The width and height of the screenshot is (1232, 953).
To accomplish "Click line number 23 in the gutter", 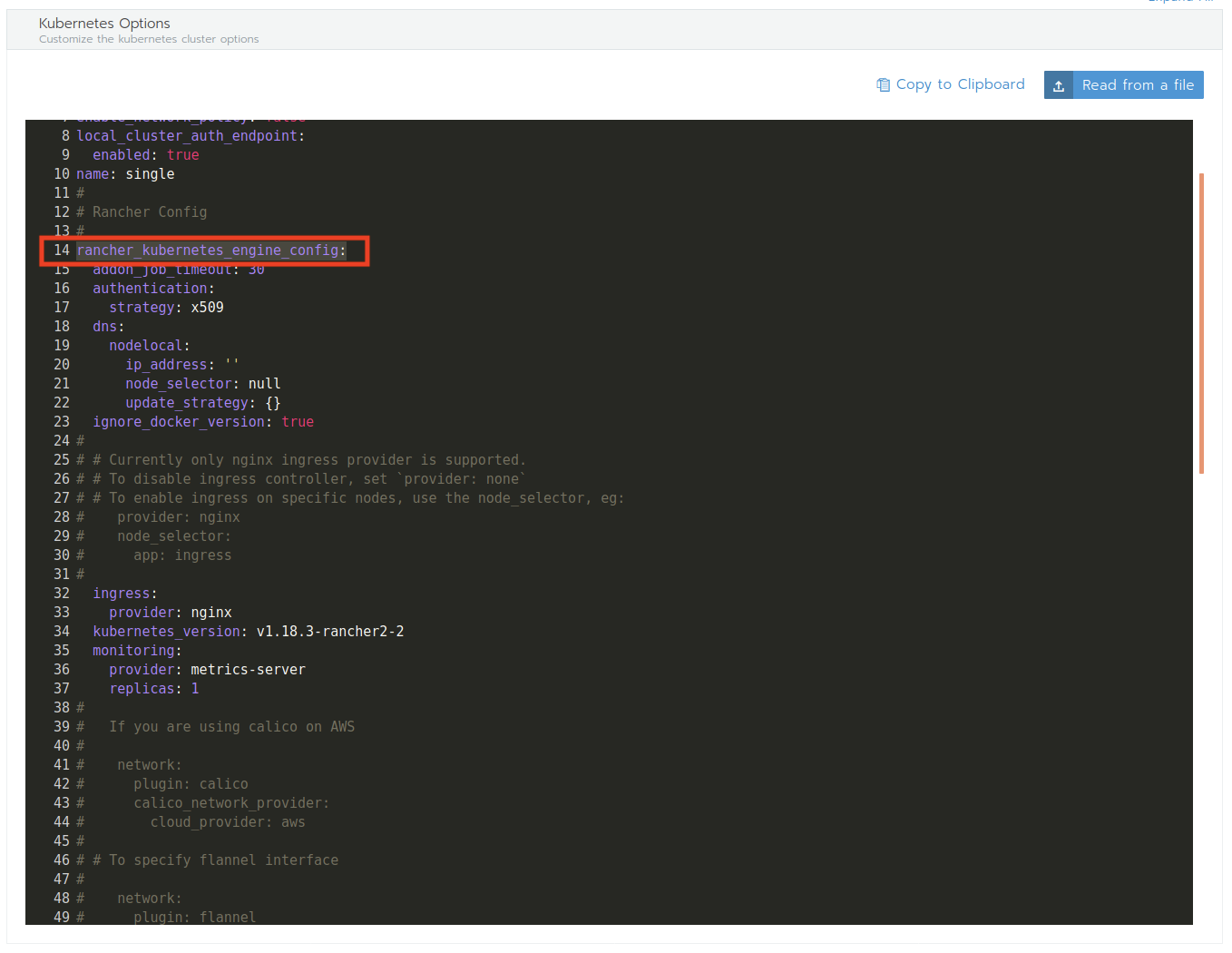I will click(62, 422).
